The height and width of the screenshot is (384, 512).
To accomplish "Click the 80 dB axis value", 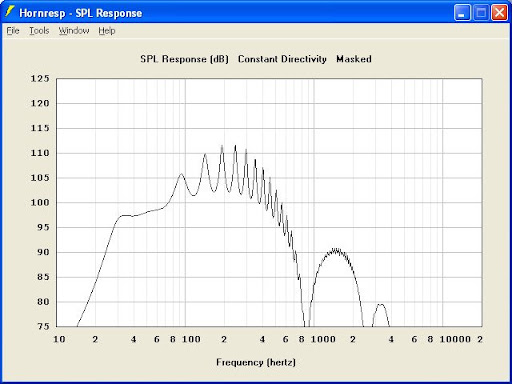I will point(43,302).
